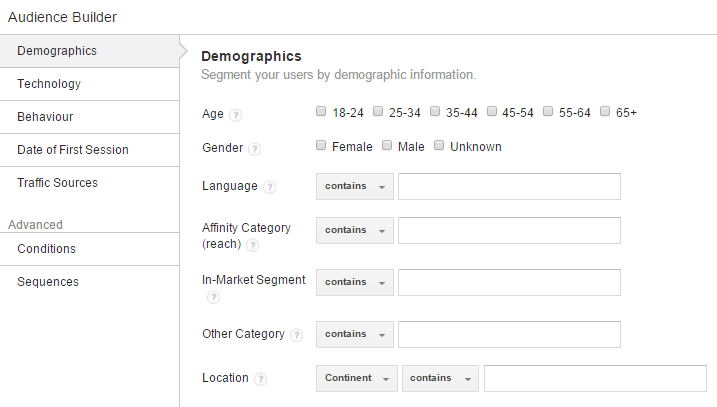
Task: Tick the 18-24 age checkbox
Action: tap(321, 111)
